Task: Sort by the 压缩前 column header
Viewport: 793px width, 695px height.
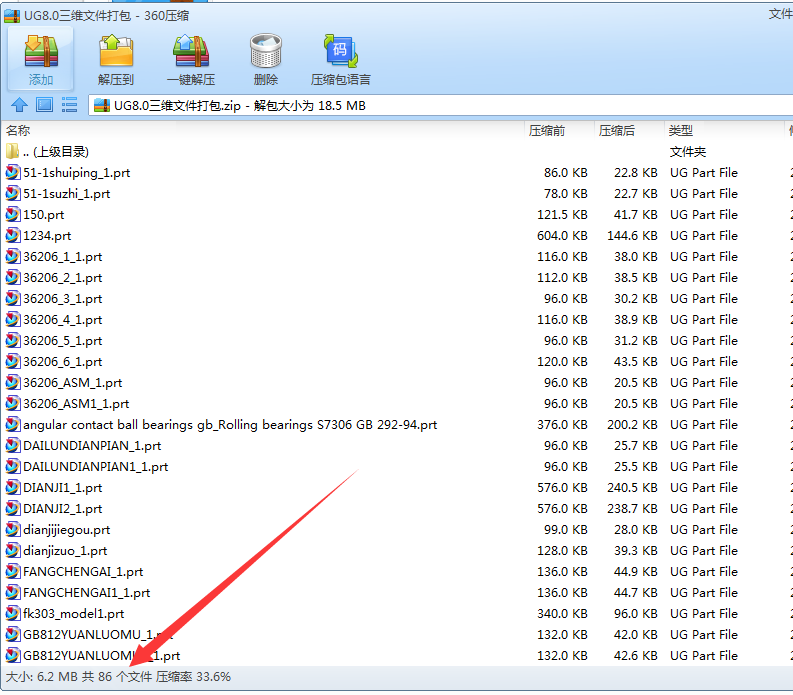Action: tap(547, 131)
